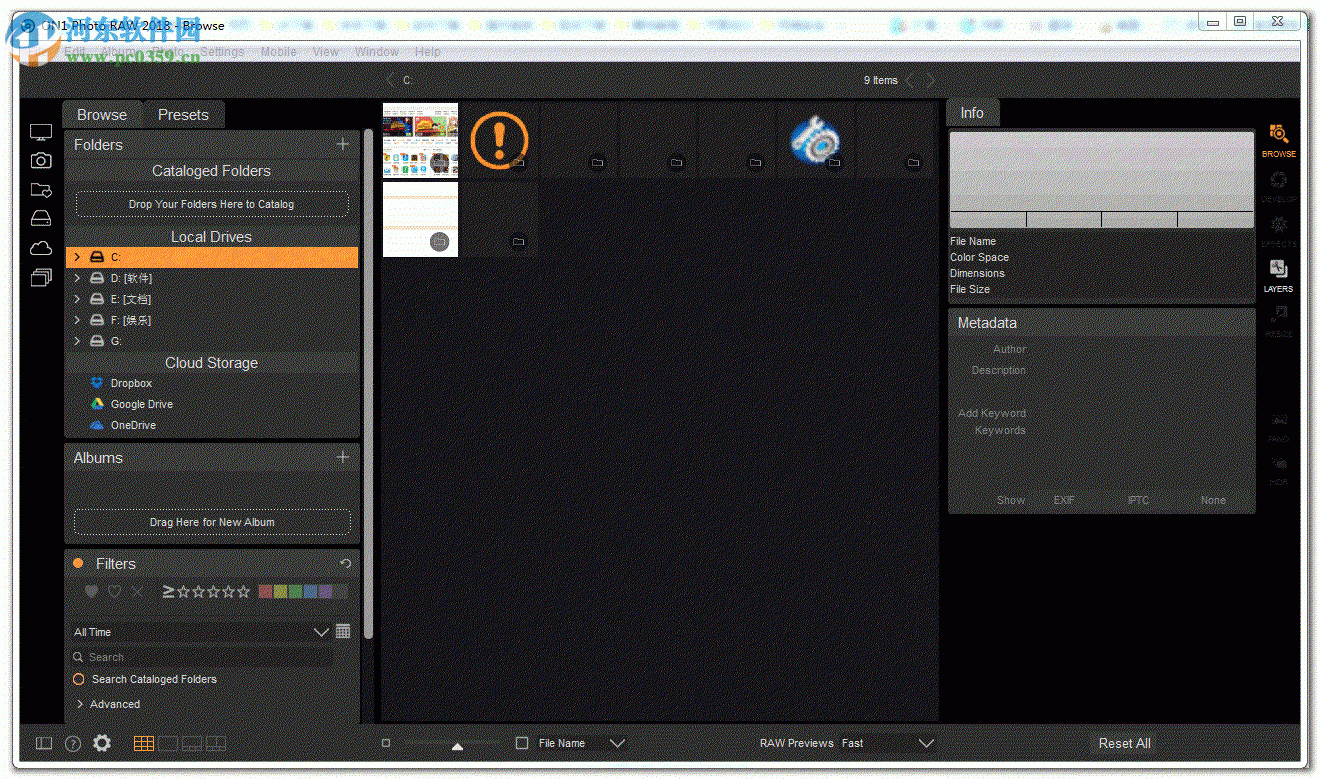
Task: Add a new album with plus icon
Action: click(343, 457)
